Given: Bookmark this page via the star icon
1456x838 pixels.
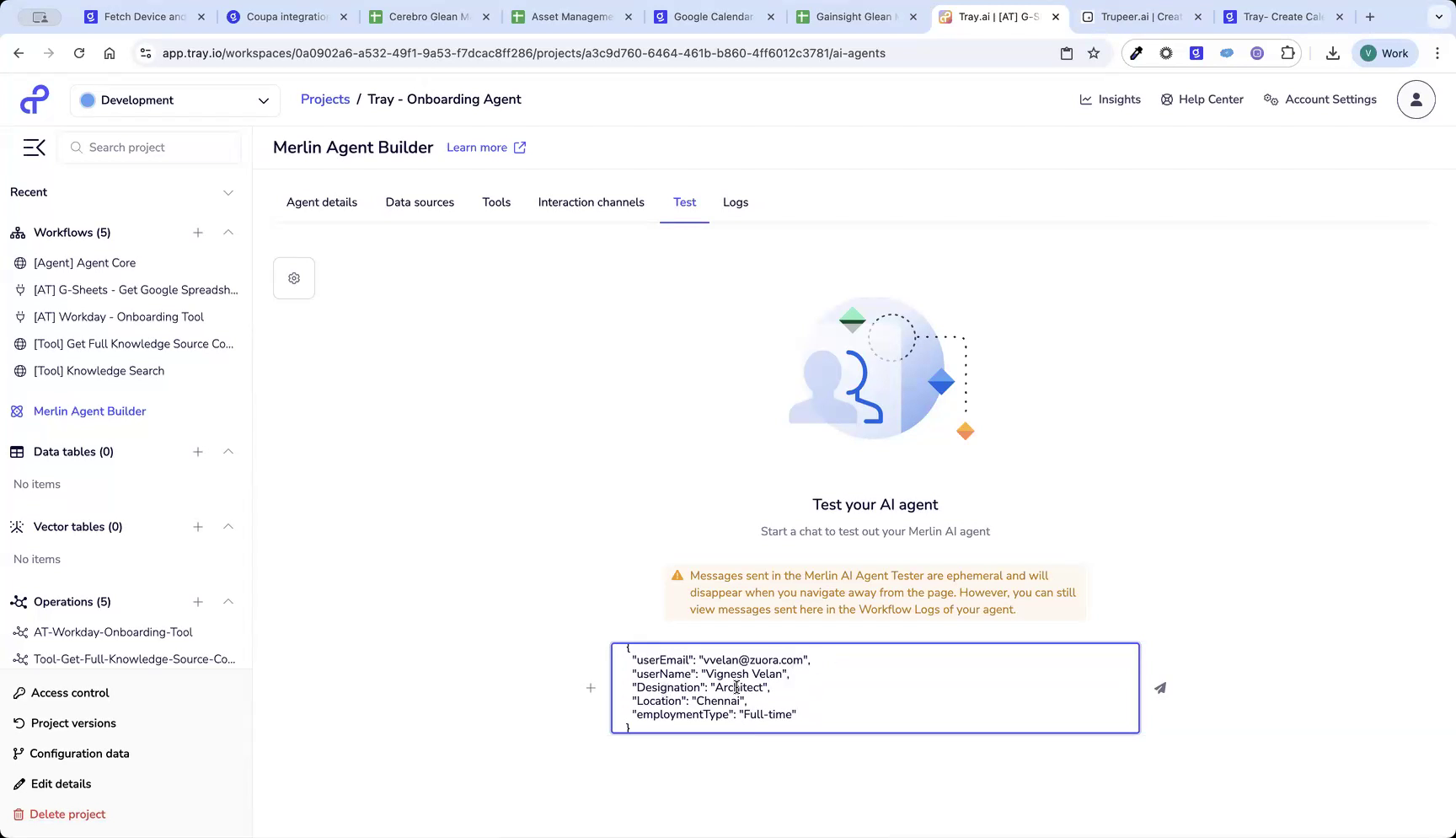Looking at the screenshot, I should (1093, 52).
